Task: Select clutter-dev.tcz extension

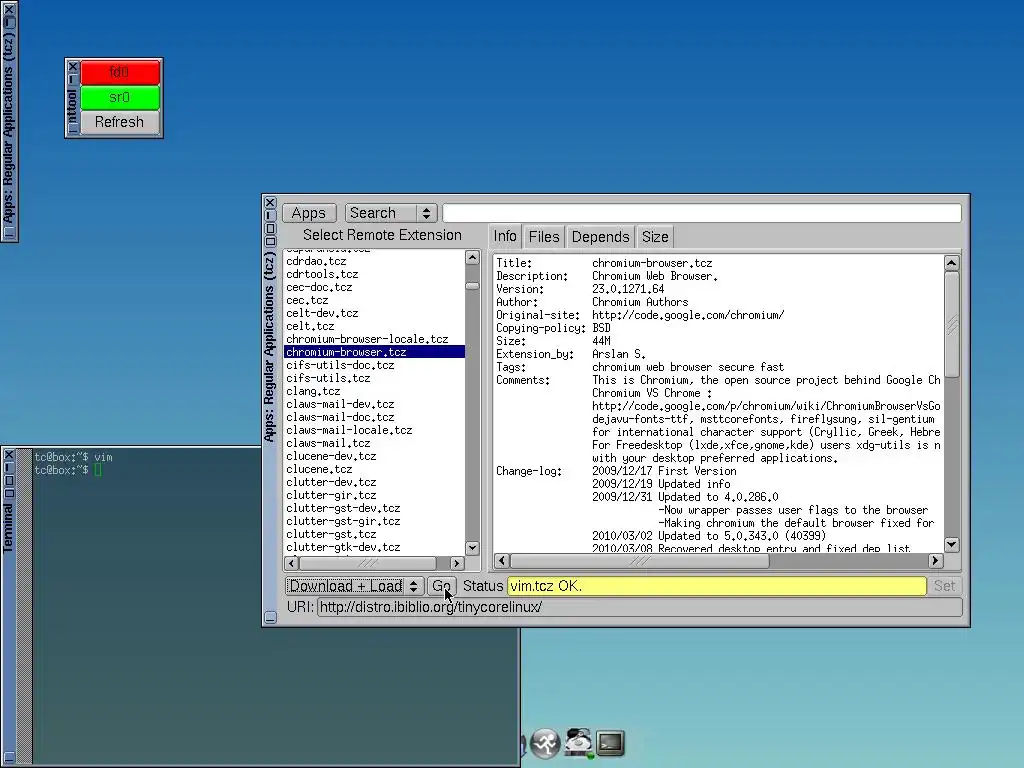Action: pyautogui.click(x=374, y=482)
